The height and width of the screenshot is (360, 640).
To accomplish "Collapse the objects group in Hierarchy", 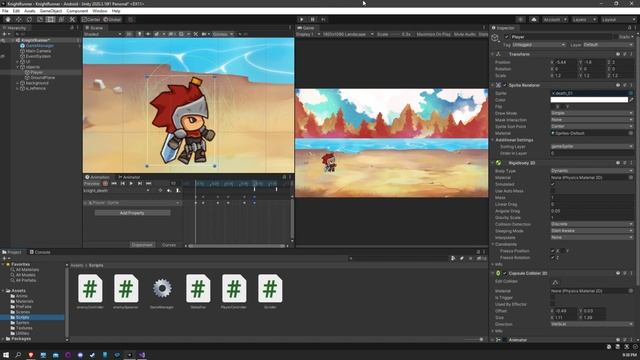I will [18, 67].
